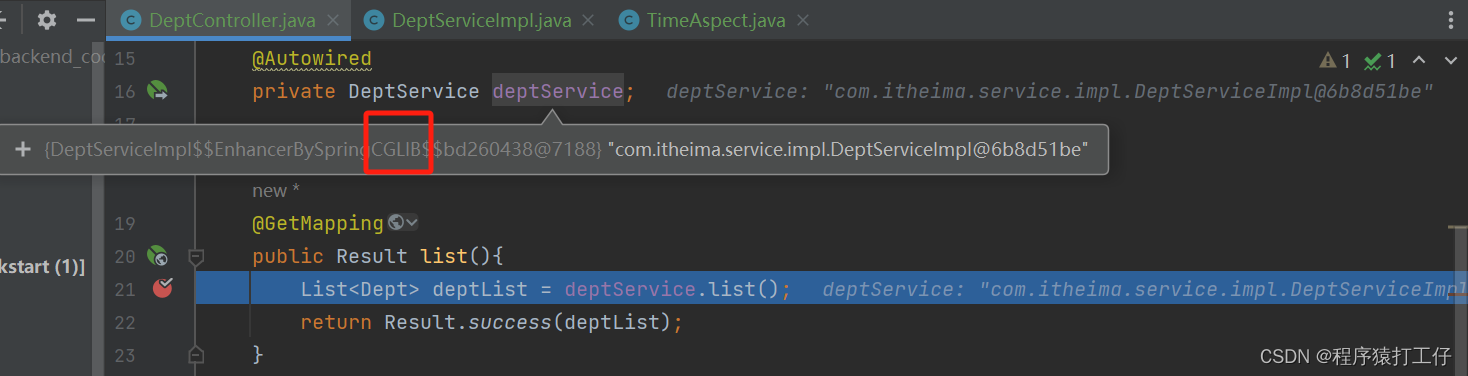Toggle the breakpoint on line 21

[x=162, y=289]
